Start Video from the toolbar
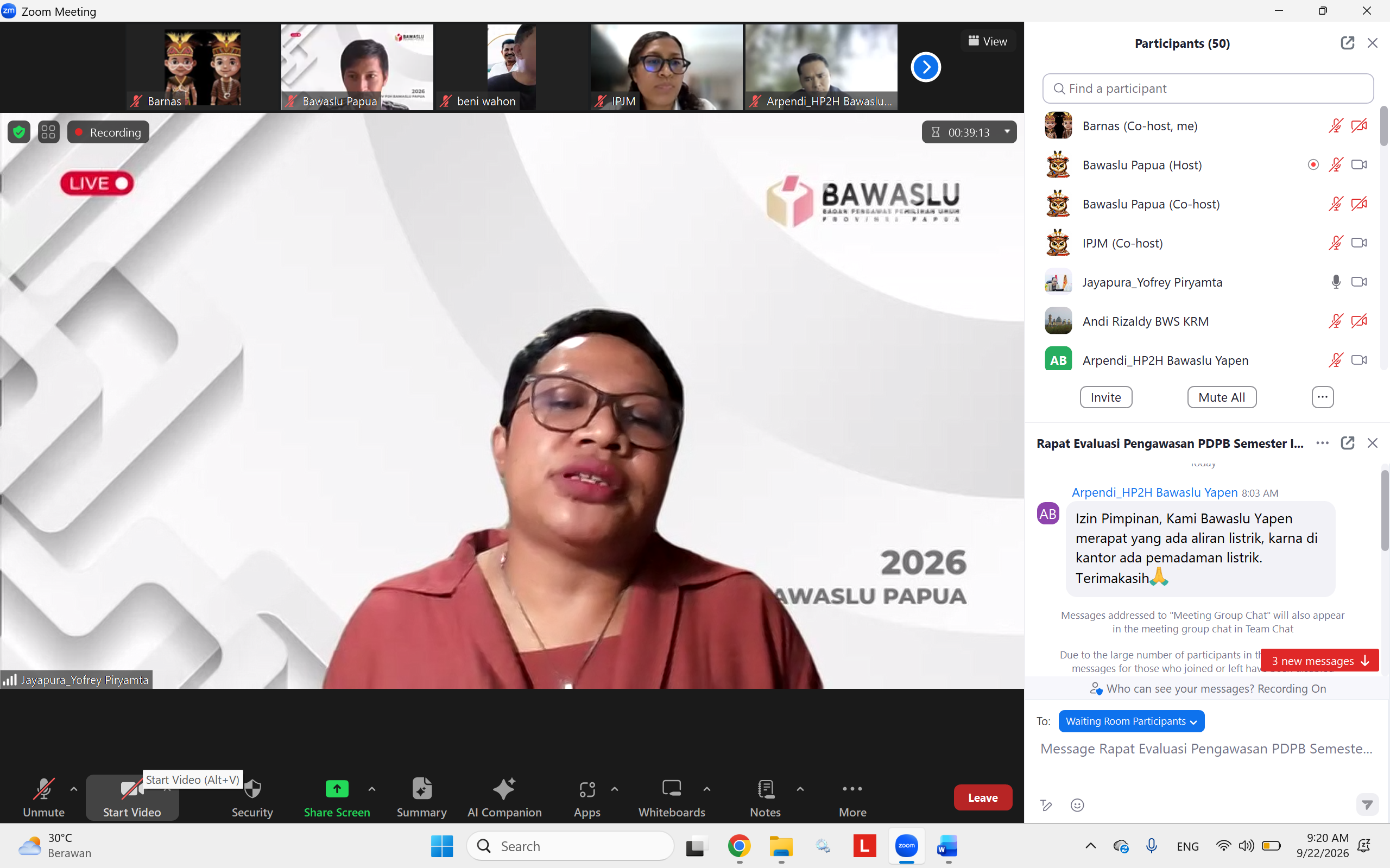 [132, 797]
